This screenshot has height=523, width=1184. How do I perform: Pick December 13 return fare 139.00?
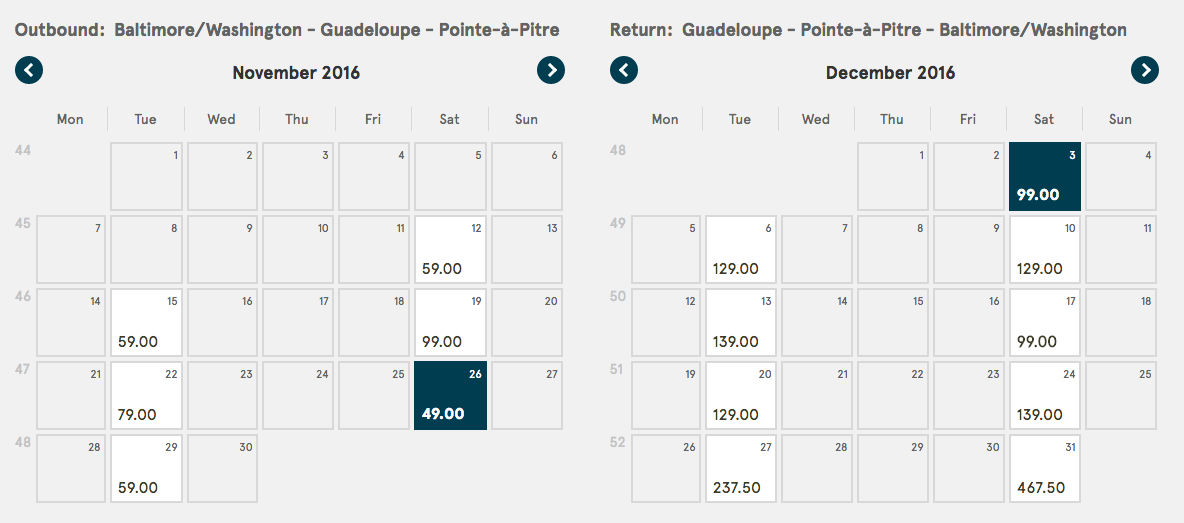click(741, 322)
